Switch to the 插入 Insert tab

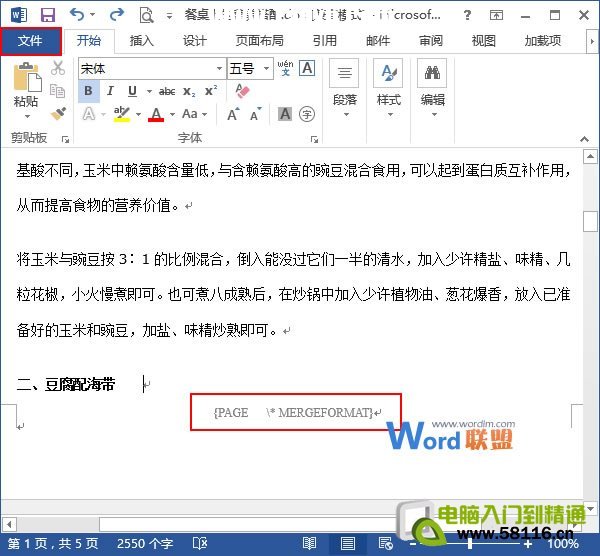point(141,41)
